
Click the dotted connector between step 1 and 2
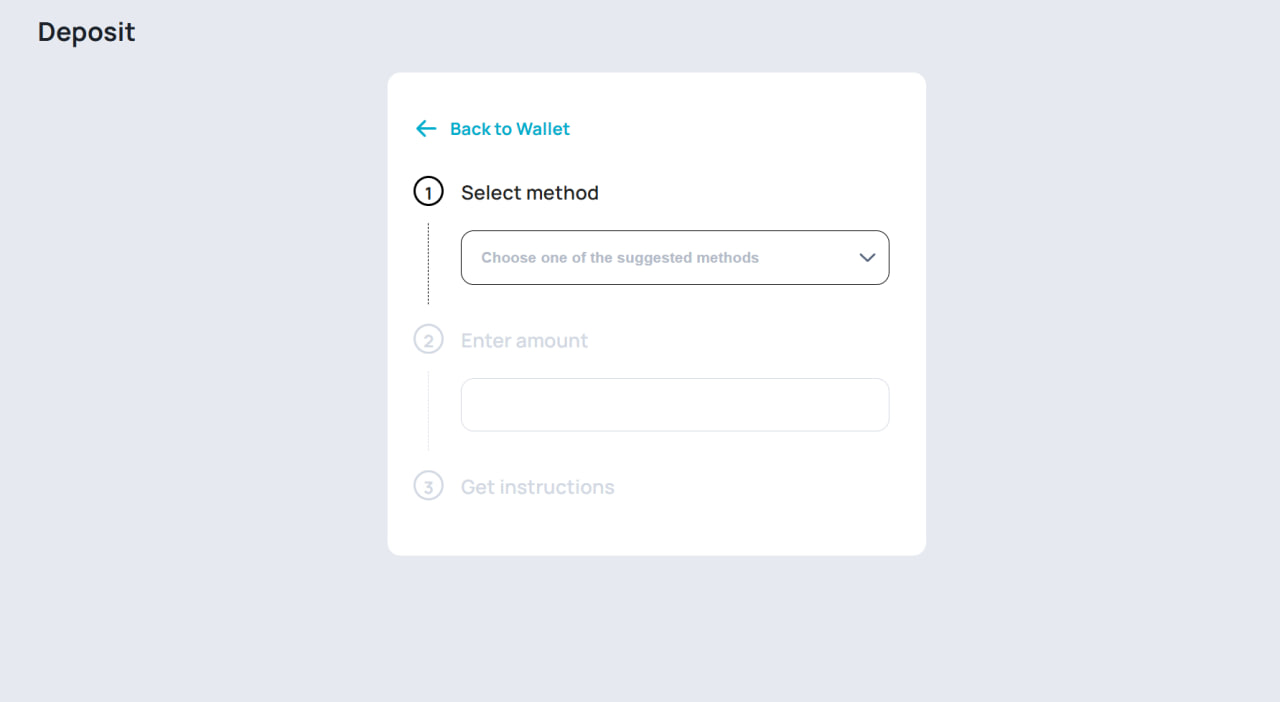coord(428,264)
